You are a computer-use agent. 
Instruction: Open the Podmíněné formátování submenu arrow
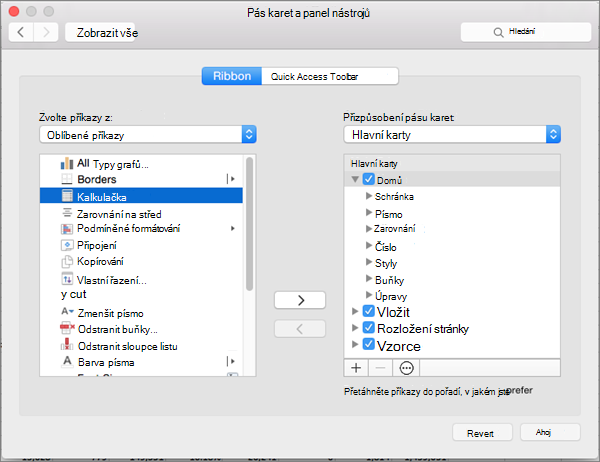233,229
